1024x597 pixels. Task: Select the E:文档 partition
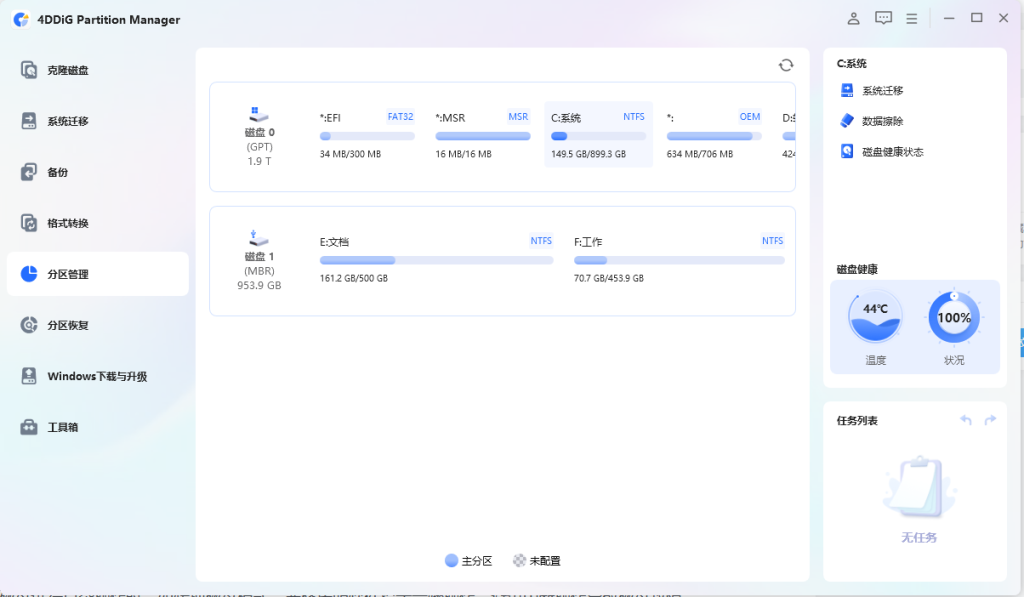[x=435, y=258]
